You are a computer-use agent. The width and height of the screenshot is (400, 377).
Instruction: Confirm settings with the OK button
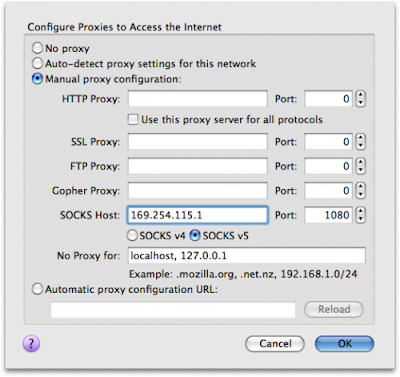pyautogui.click(x=344, y=344)
